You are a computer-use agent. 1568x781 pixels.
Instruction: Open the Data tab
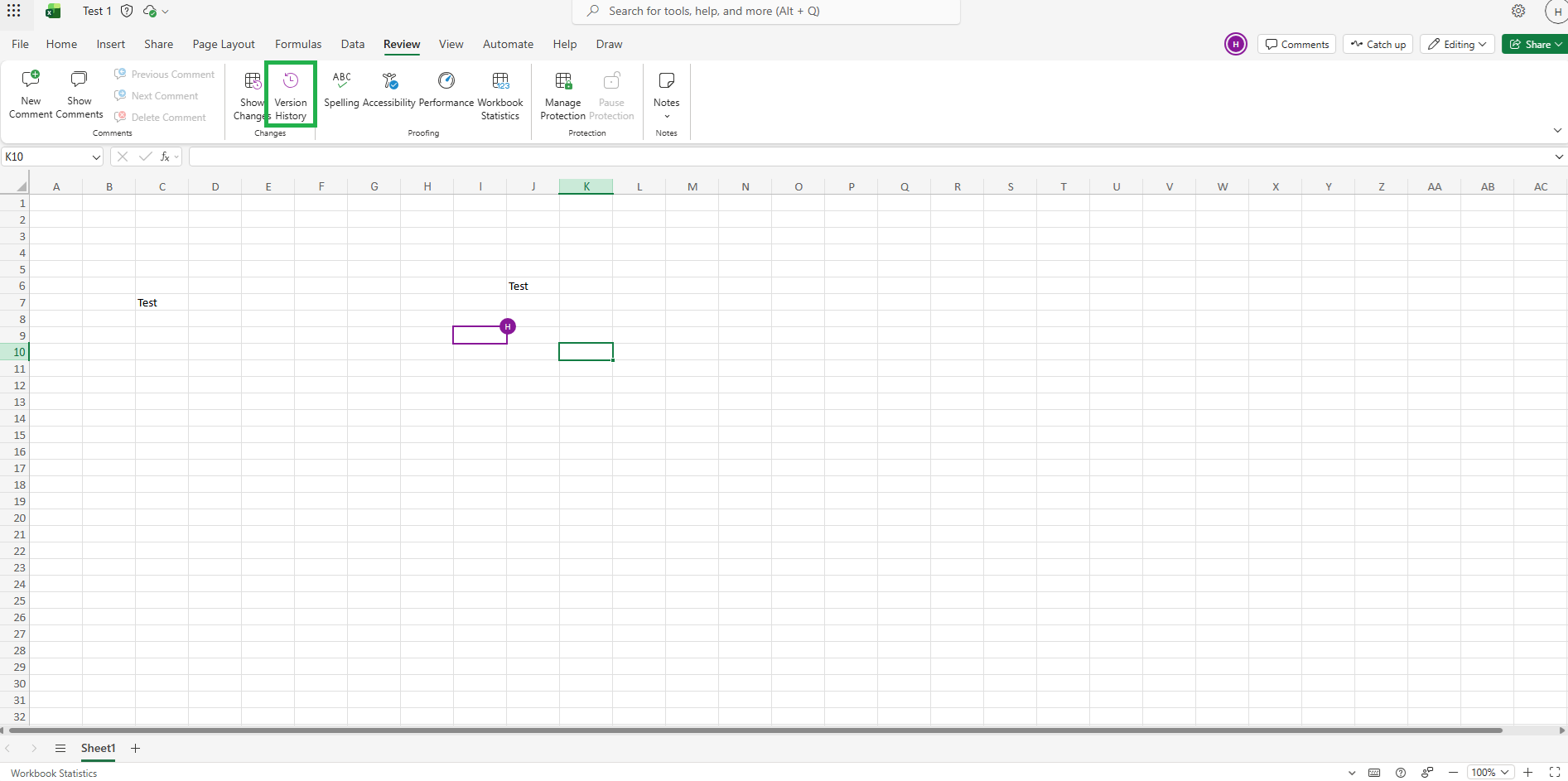[x=353, y=44]
